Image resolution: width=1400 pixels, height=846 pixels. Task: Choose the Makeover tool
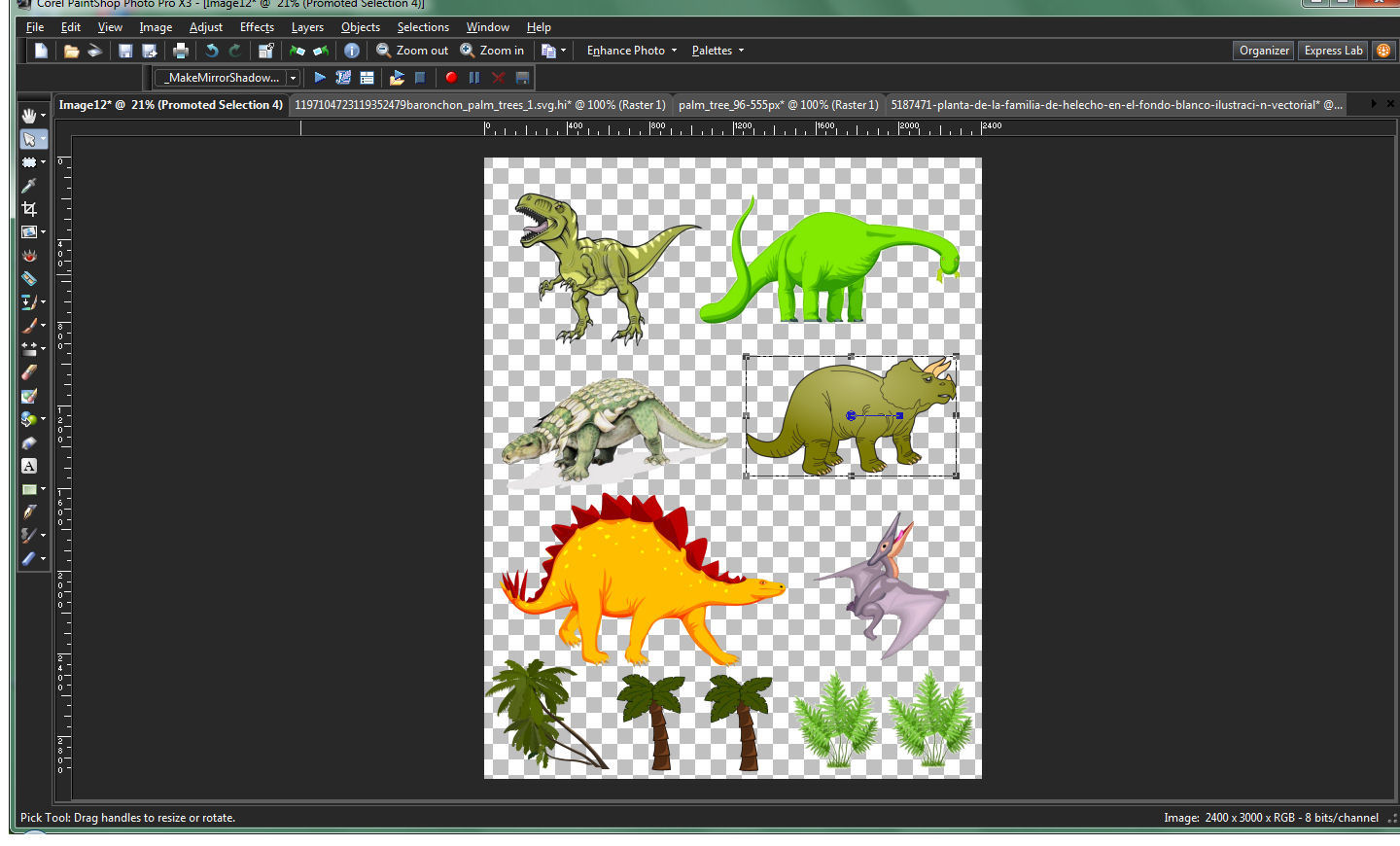[29, 279]
